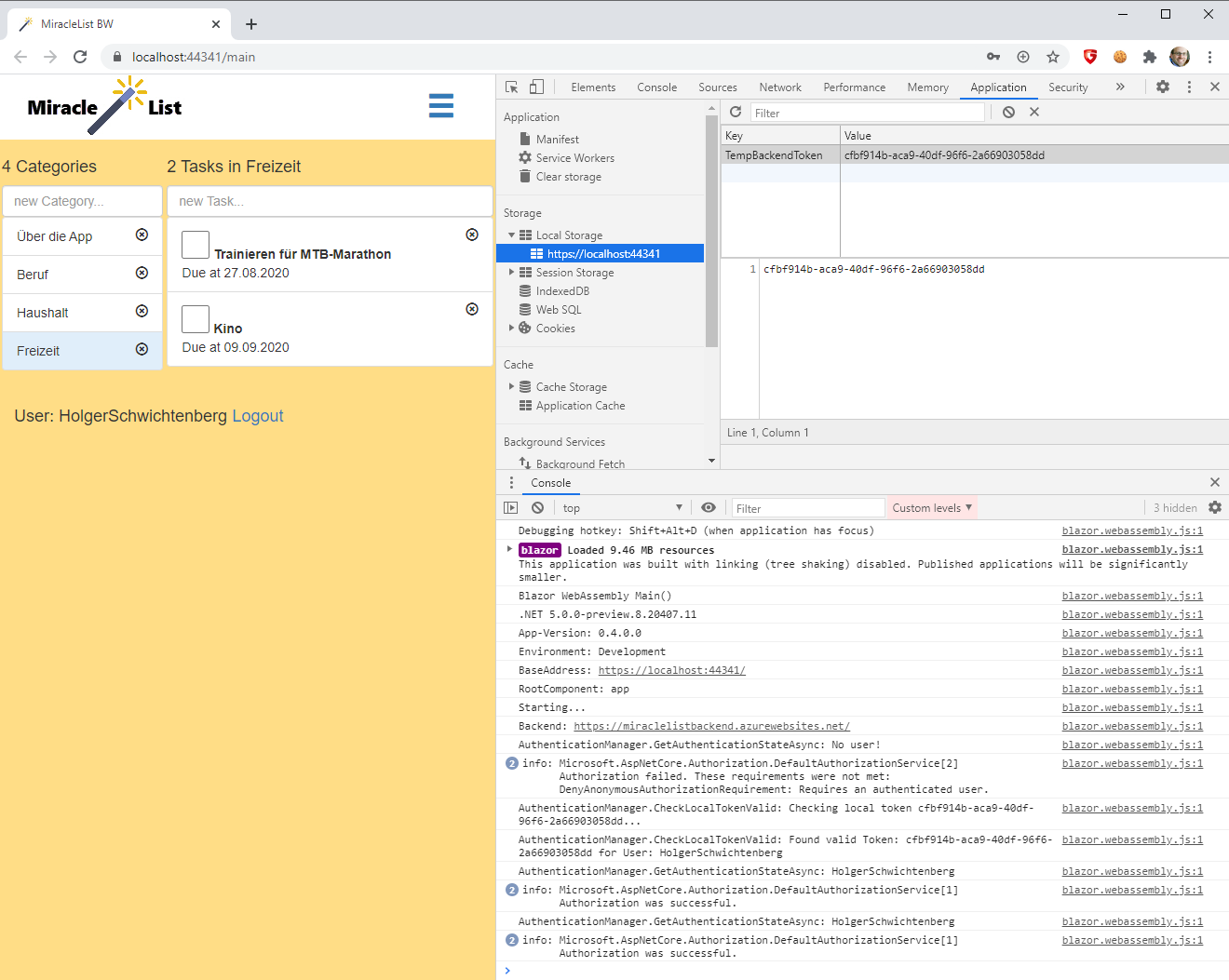Open the miraclelistbackend.azurewebsites.net link in console
1229x980 pixels.
[711, 726]
